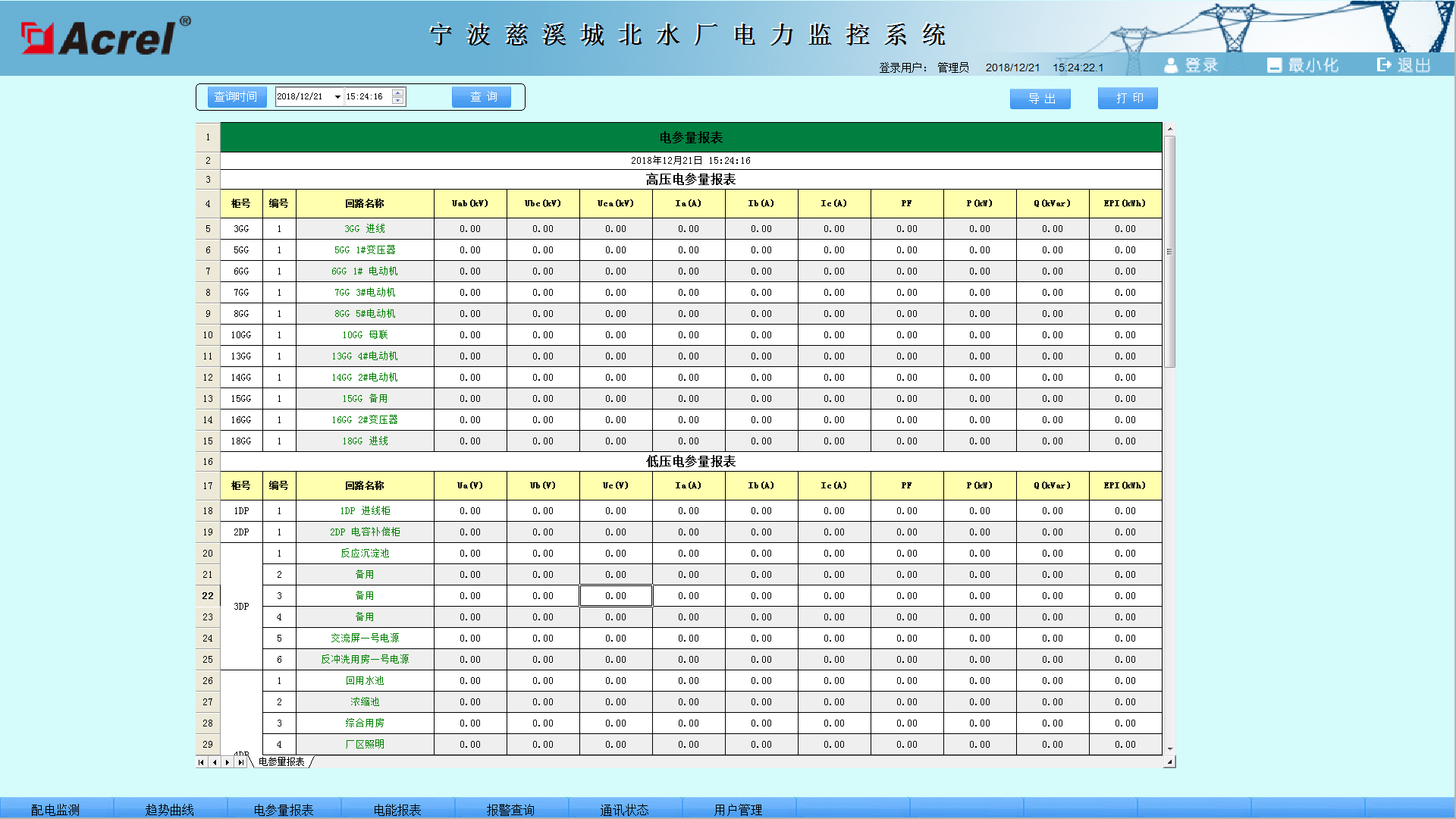Open the 通讯状态 tab
1456x819 pixels.
[625, 809]
